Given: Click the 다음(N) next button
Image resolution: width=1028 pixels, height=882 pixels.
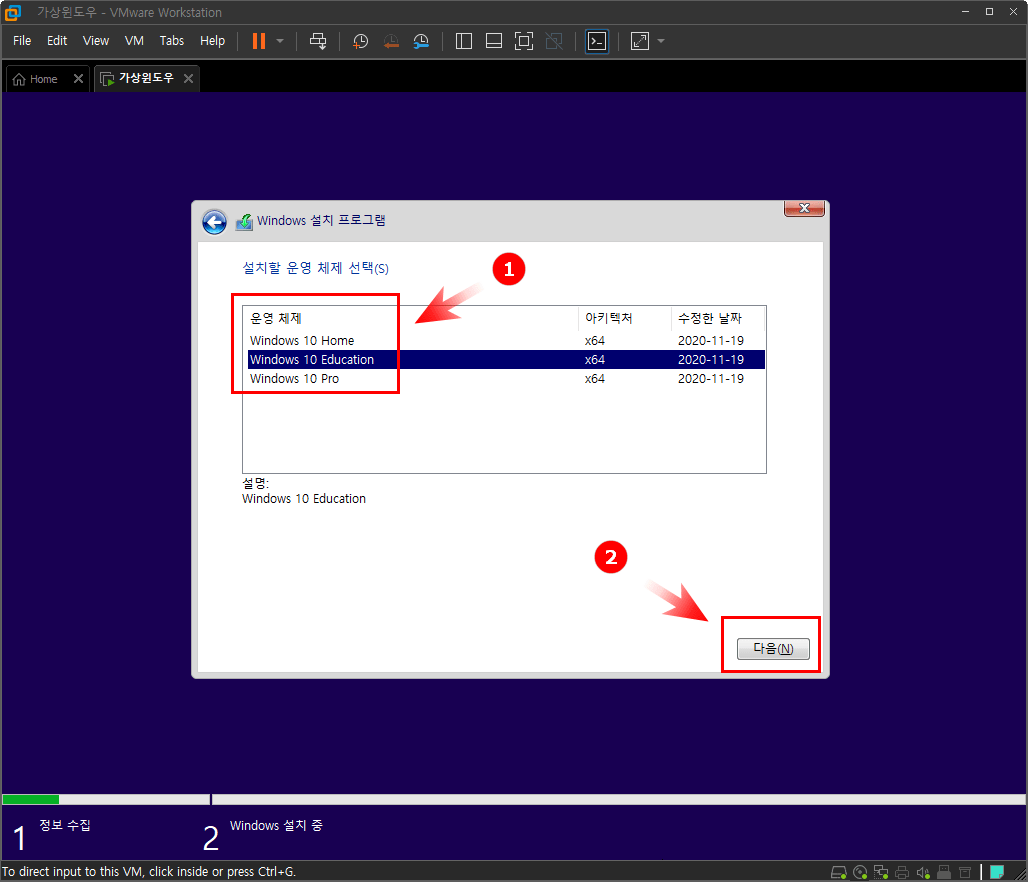Looking at the screenshot, I should pyautogui.click(x=773, y=649).
